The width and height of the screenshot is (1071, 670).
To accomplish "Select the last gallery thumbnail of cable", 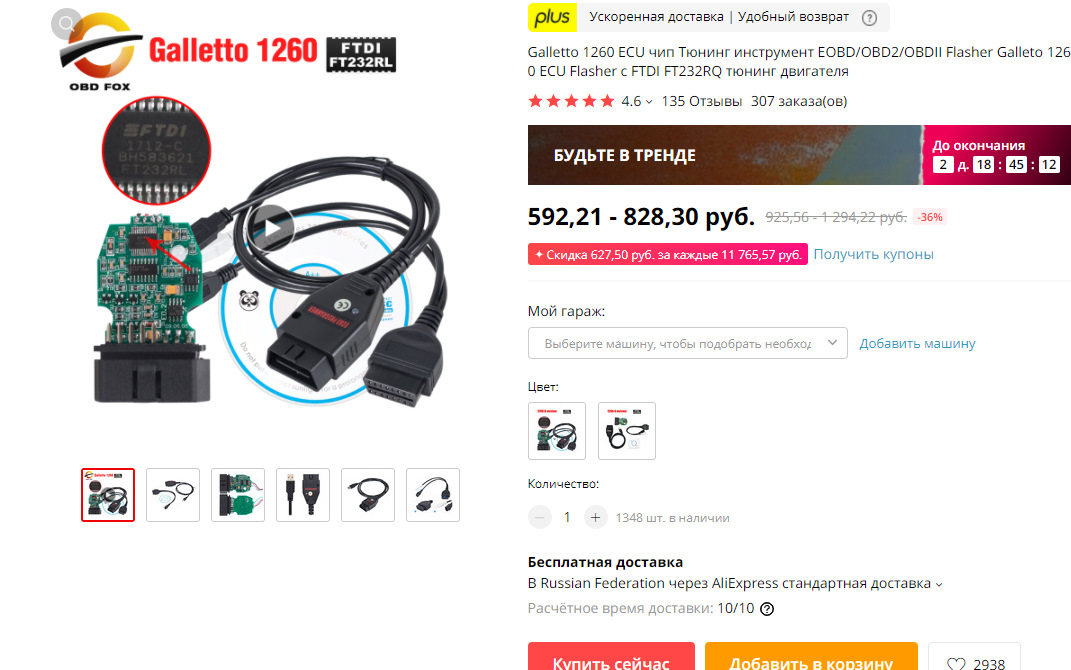I will point(433,495).
